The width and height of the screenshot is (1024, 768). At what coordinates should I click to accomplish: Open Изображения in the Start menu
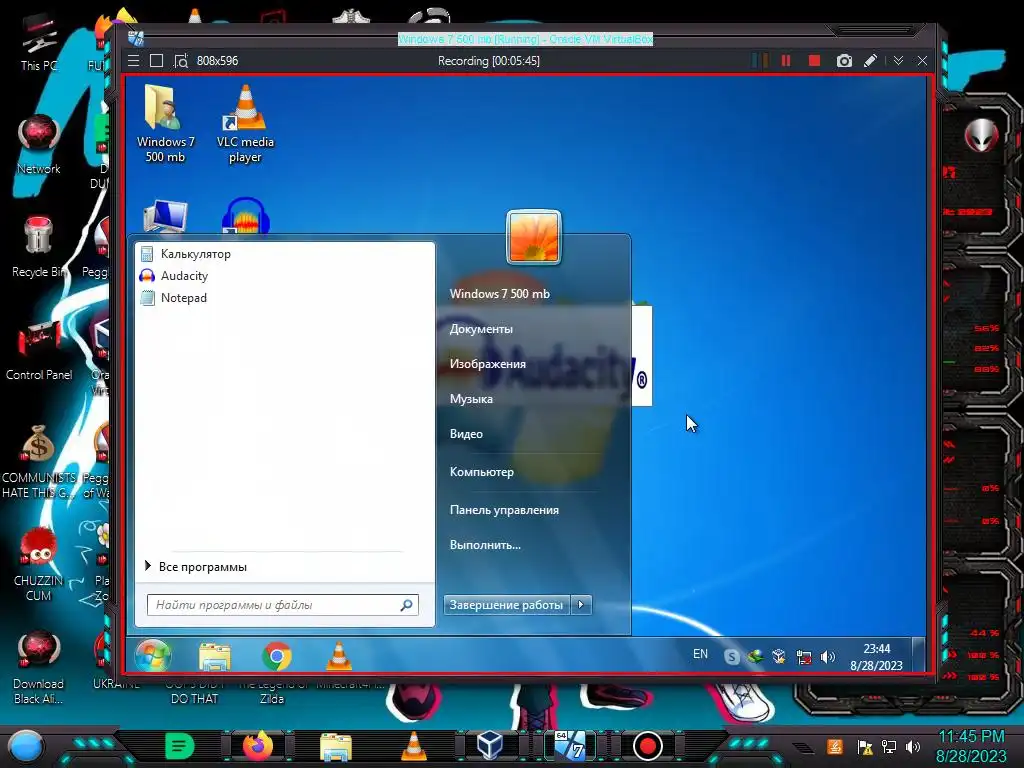pyautogui.click(x=488, y=364)
